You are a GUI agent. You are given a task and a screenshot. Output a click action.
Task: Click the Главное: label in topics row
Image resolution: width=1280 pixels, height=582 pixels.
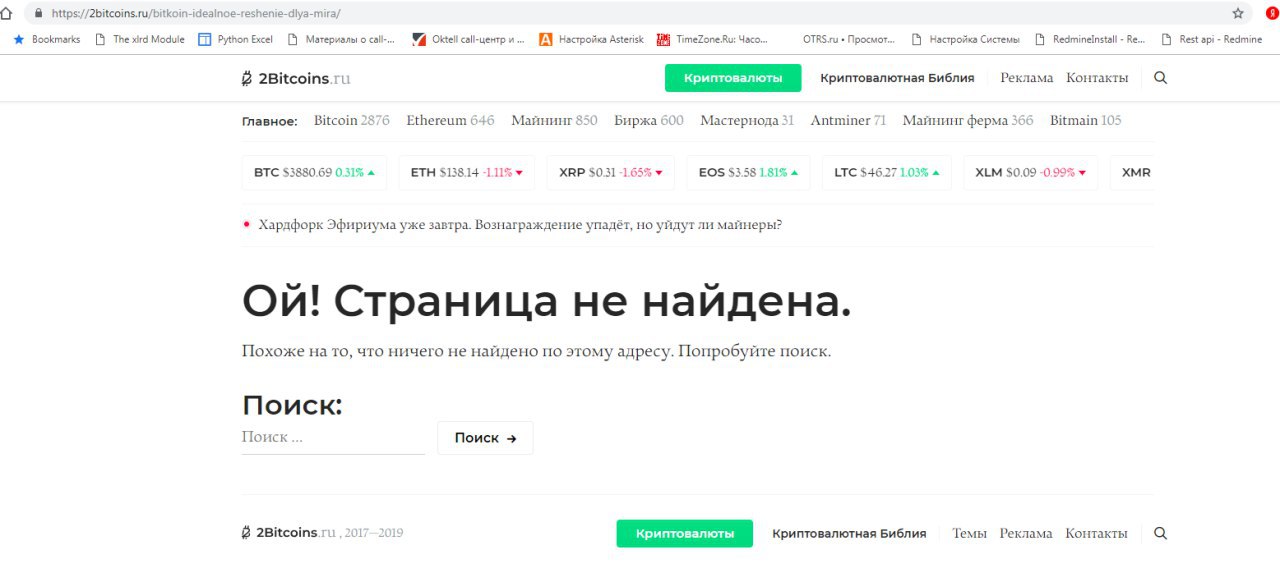[270, 121]
